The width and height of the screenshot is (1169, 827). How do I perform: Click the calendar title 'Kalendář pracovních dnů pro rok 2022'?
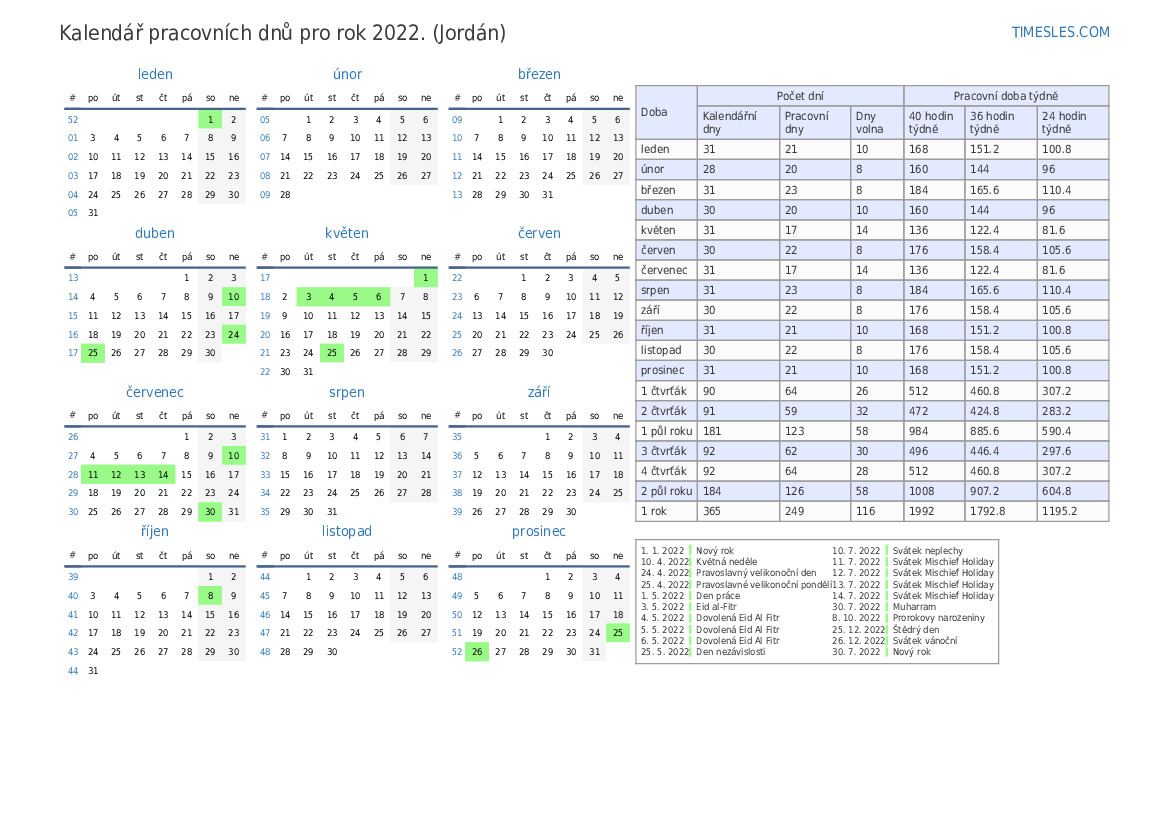(283, 33)
